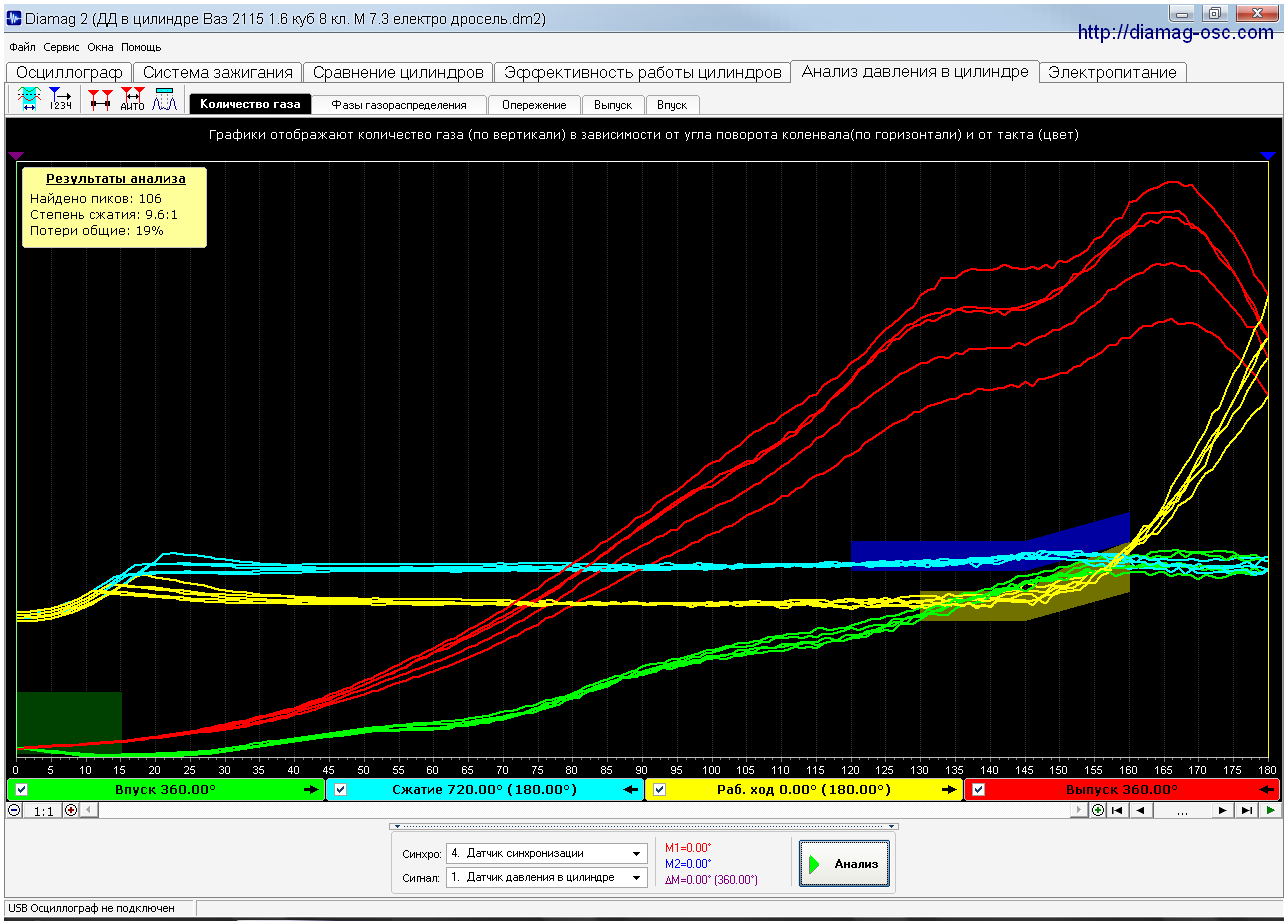
Task: Open the Файл menu
Action: [x=22, y=47]
